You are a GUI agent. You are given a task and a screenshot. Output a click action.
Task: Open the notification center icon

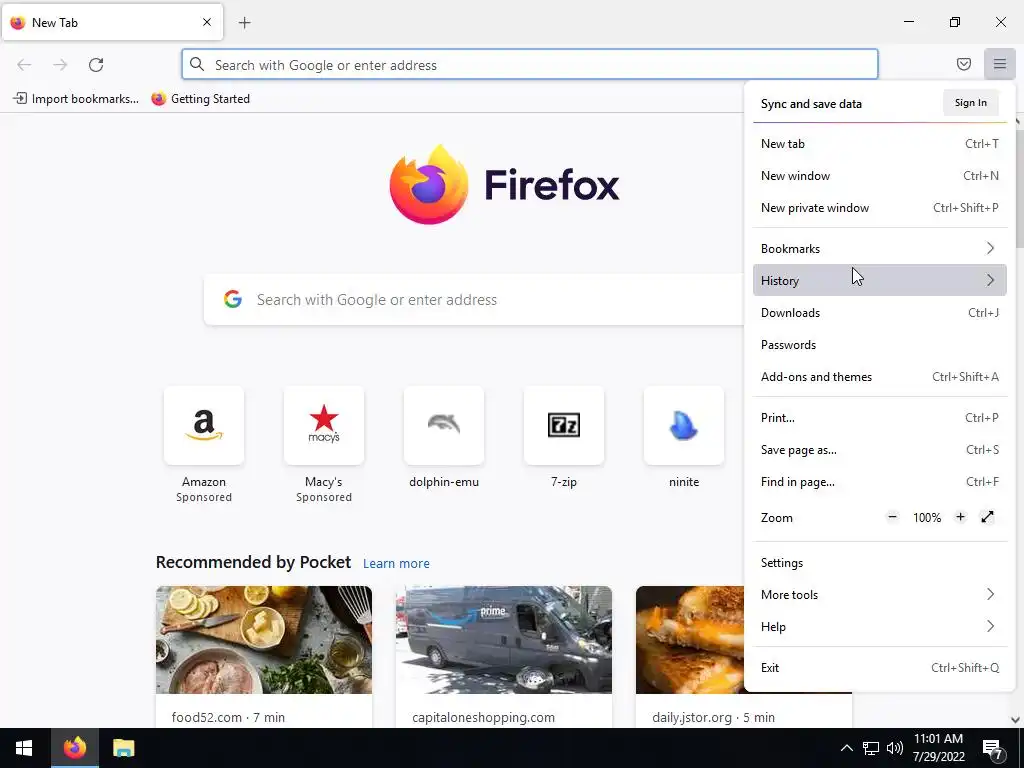993,748
